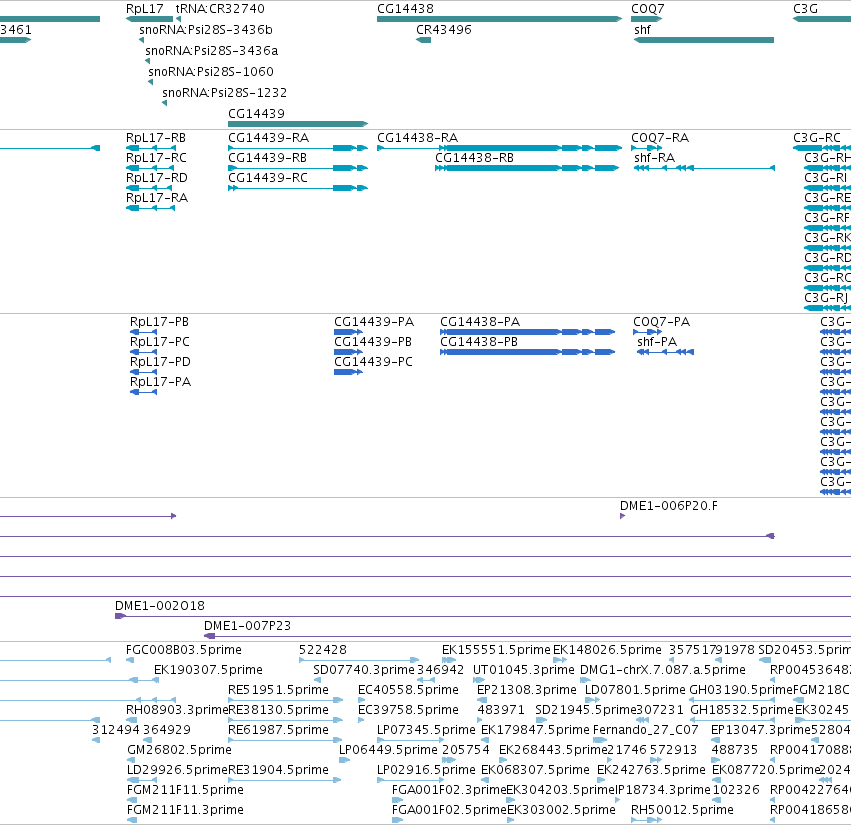Select the COQ7-PA protein
851x825 pixels.
click(x=647, y=332)
